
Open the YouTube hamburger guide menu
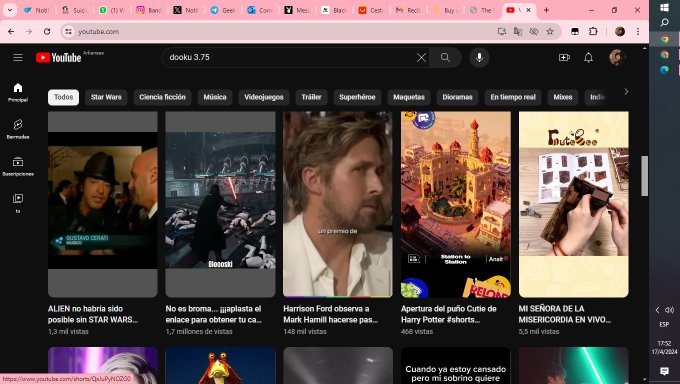coord(18,57)
